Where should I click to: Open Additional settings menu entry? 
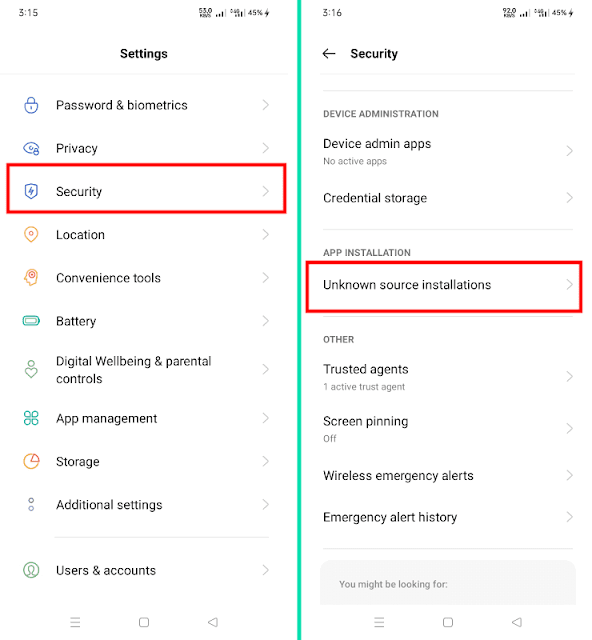[146, 504]
